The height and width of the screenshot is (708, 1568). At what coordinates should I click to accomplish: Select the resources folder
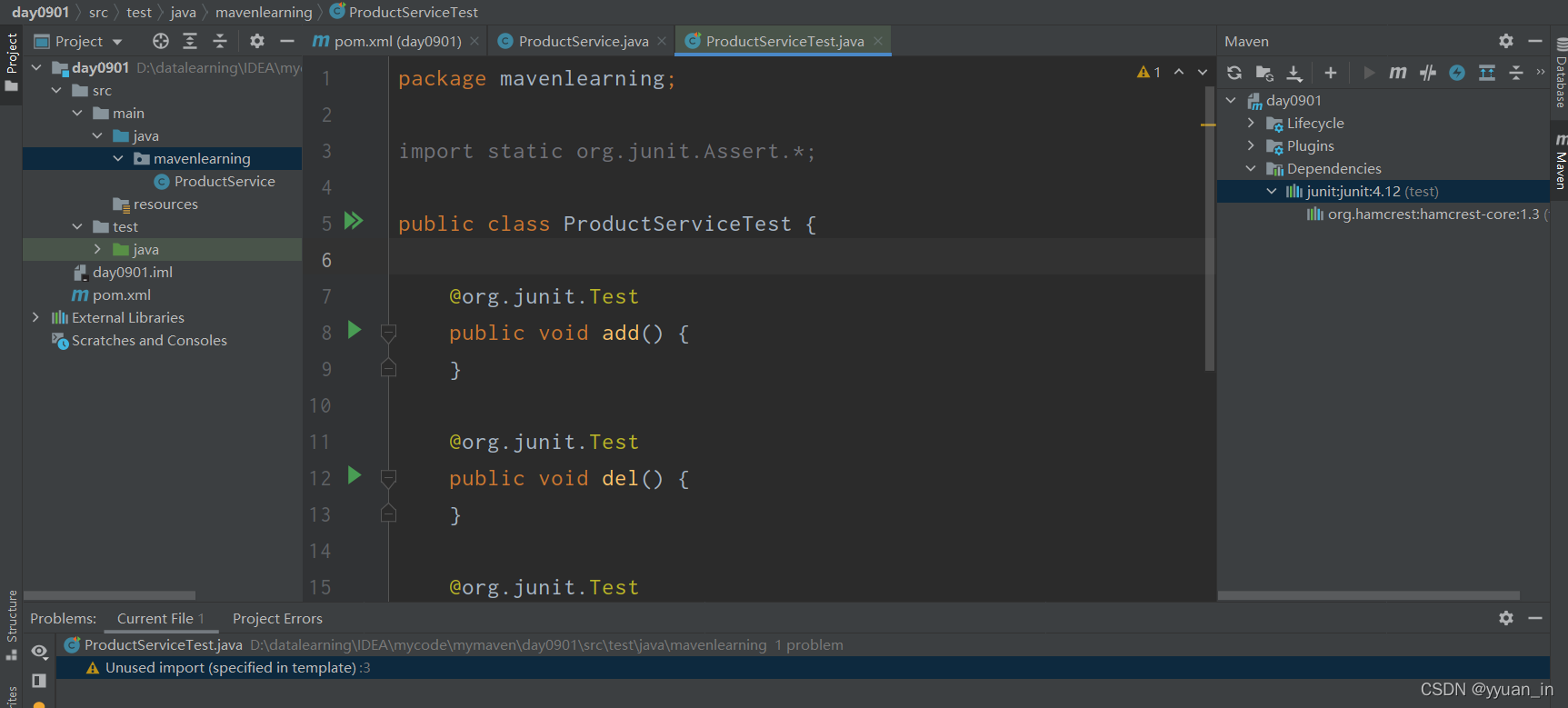(155, 204)
